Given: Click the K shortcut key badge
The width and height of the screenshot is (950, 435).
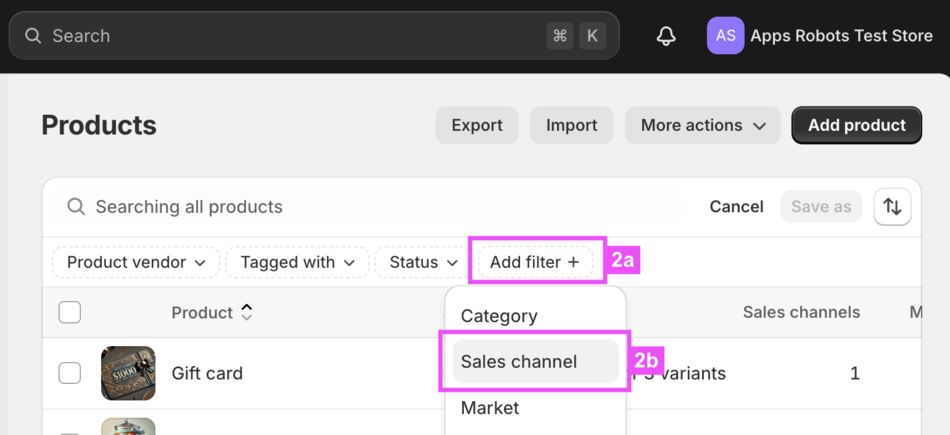Looking at the screenshot, I should click(592, 36).
